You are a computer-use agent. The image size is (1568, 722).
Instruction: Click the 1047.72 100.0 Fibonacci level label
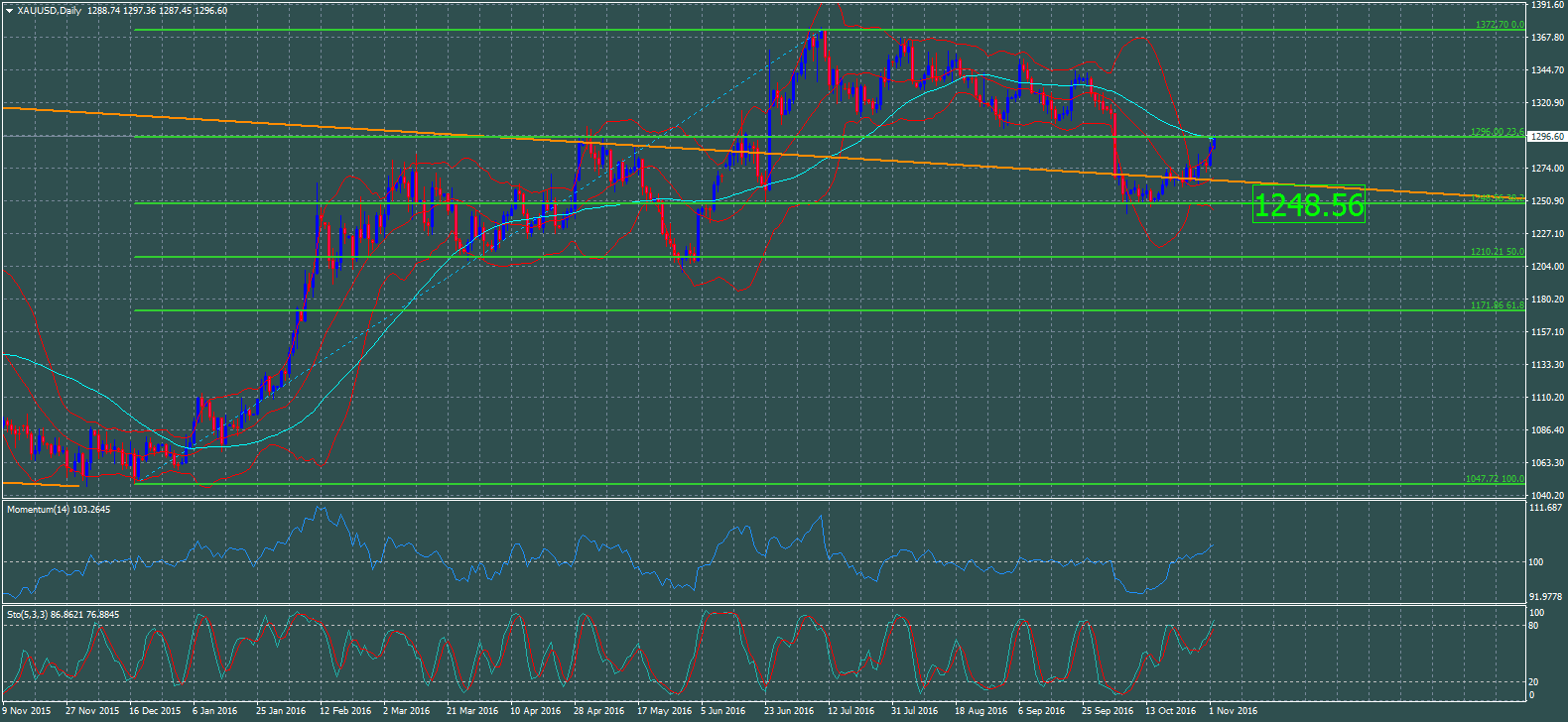coord(1494,479)
